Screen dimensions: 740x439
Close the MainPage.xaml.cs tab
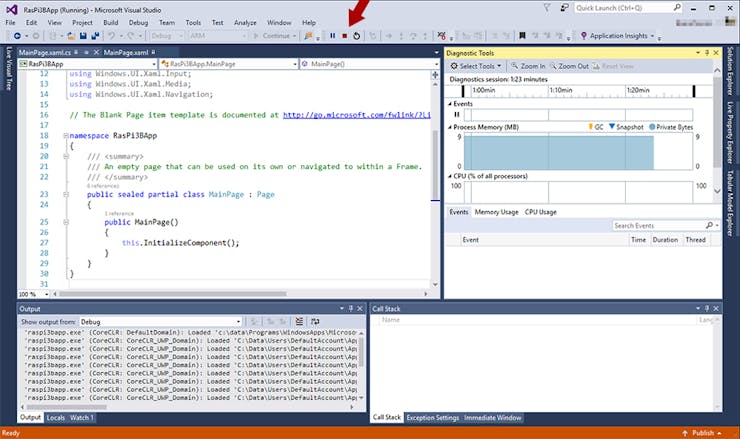pos(96,52)
